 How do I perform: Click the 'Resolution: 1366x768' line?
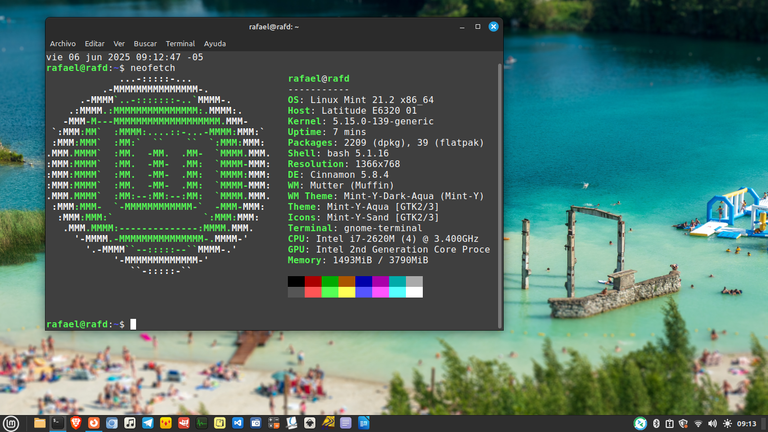(x=344, y=164)
